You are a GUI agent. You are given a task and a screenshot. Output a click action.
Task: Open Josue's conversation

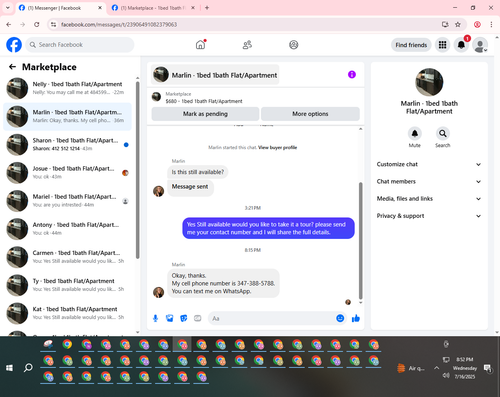[x=67, y=173]
